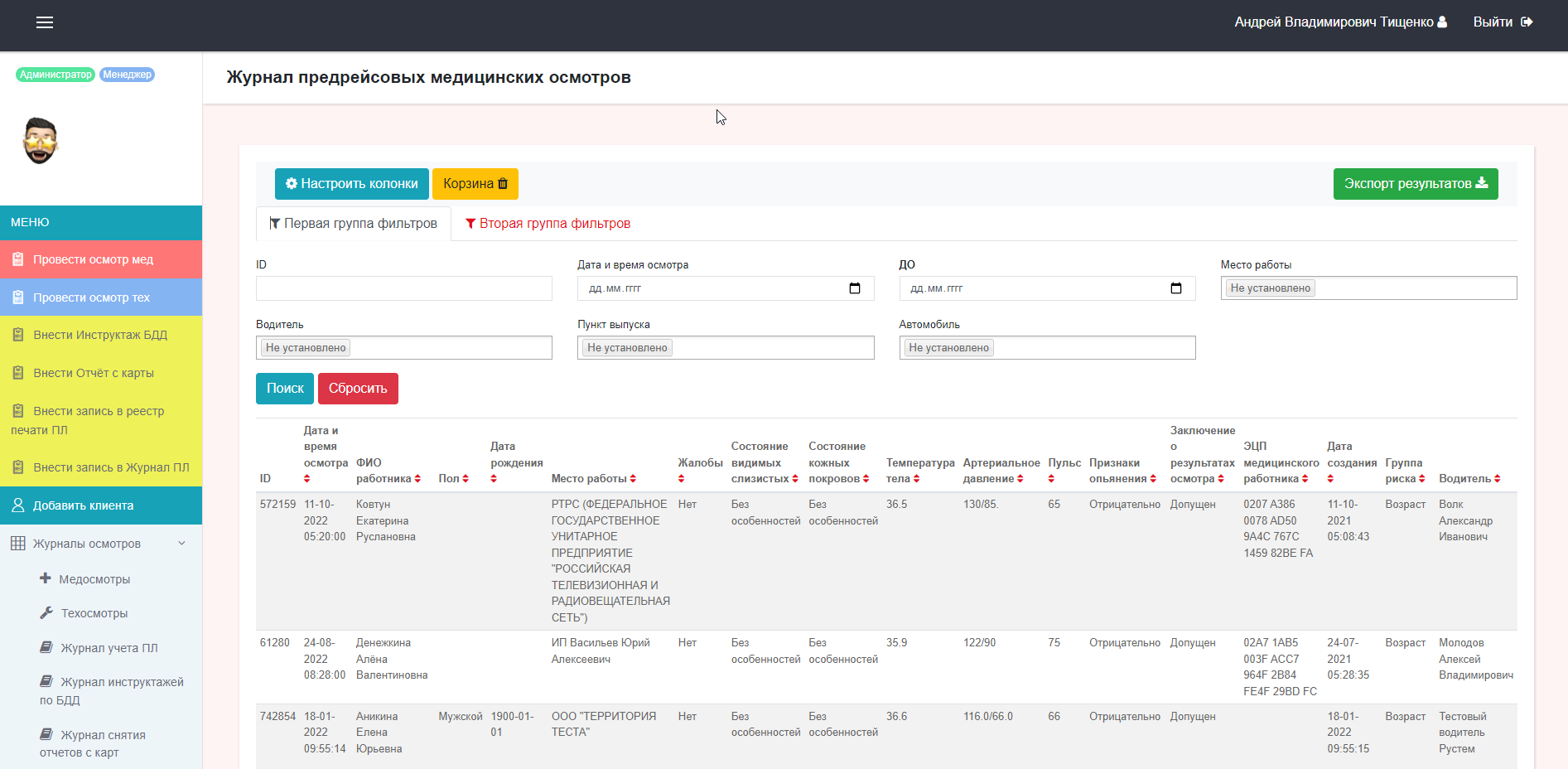Open the Корзина button

475,184
